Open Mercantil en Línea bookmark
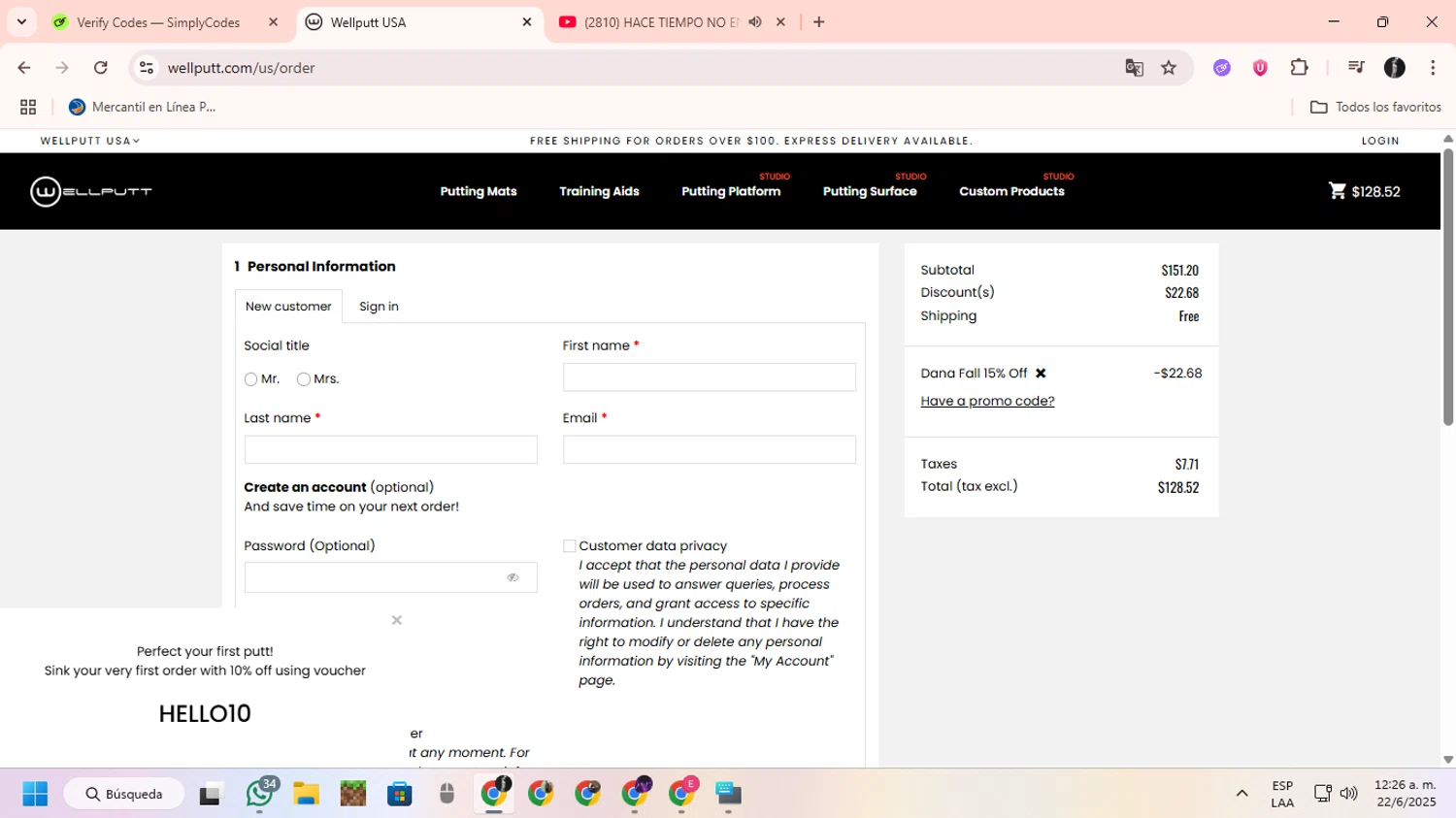 [x=142, y=107]
